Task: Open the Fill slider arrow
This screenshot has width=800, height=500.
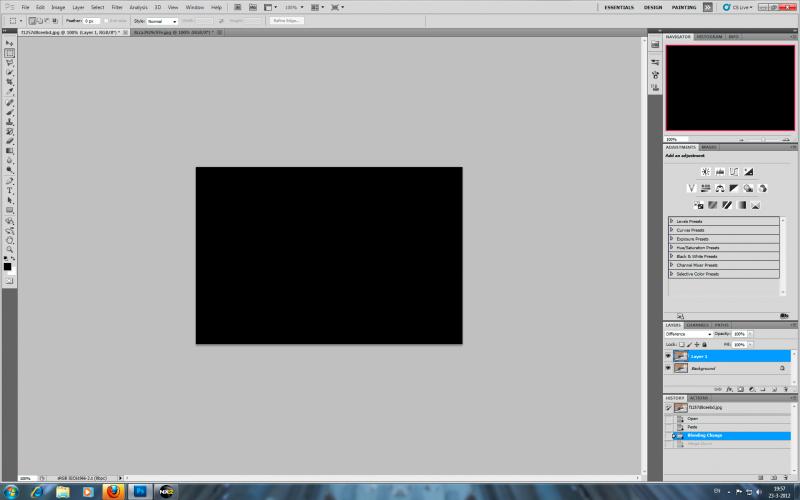Action: click(750, 345)
